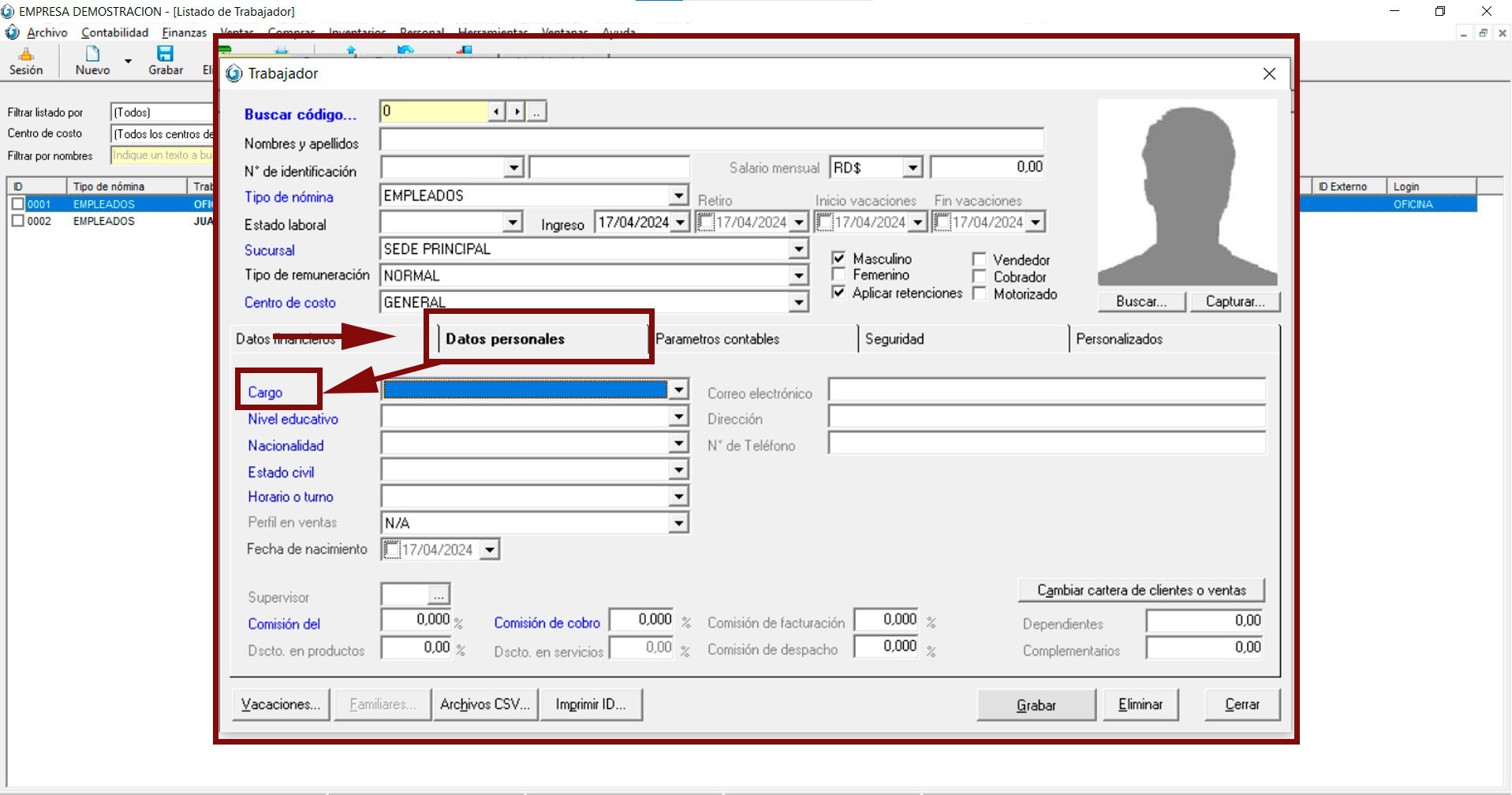Image resolution: width=1512 pixels, height=795 pixels.
Task: Go to next worker code arrow
Action: [x=516, y=112]
